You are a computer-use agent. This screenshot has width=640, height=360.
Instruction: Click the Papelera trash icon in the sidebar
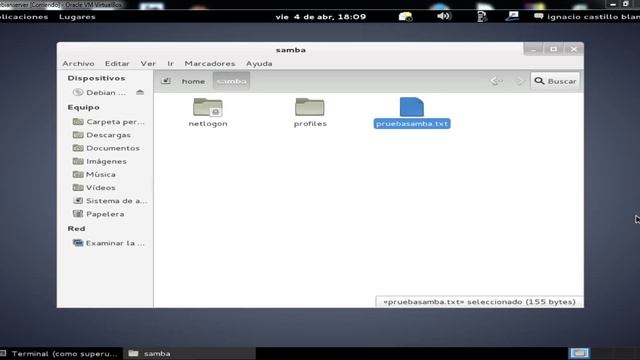click(x=78, y=213)
